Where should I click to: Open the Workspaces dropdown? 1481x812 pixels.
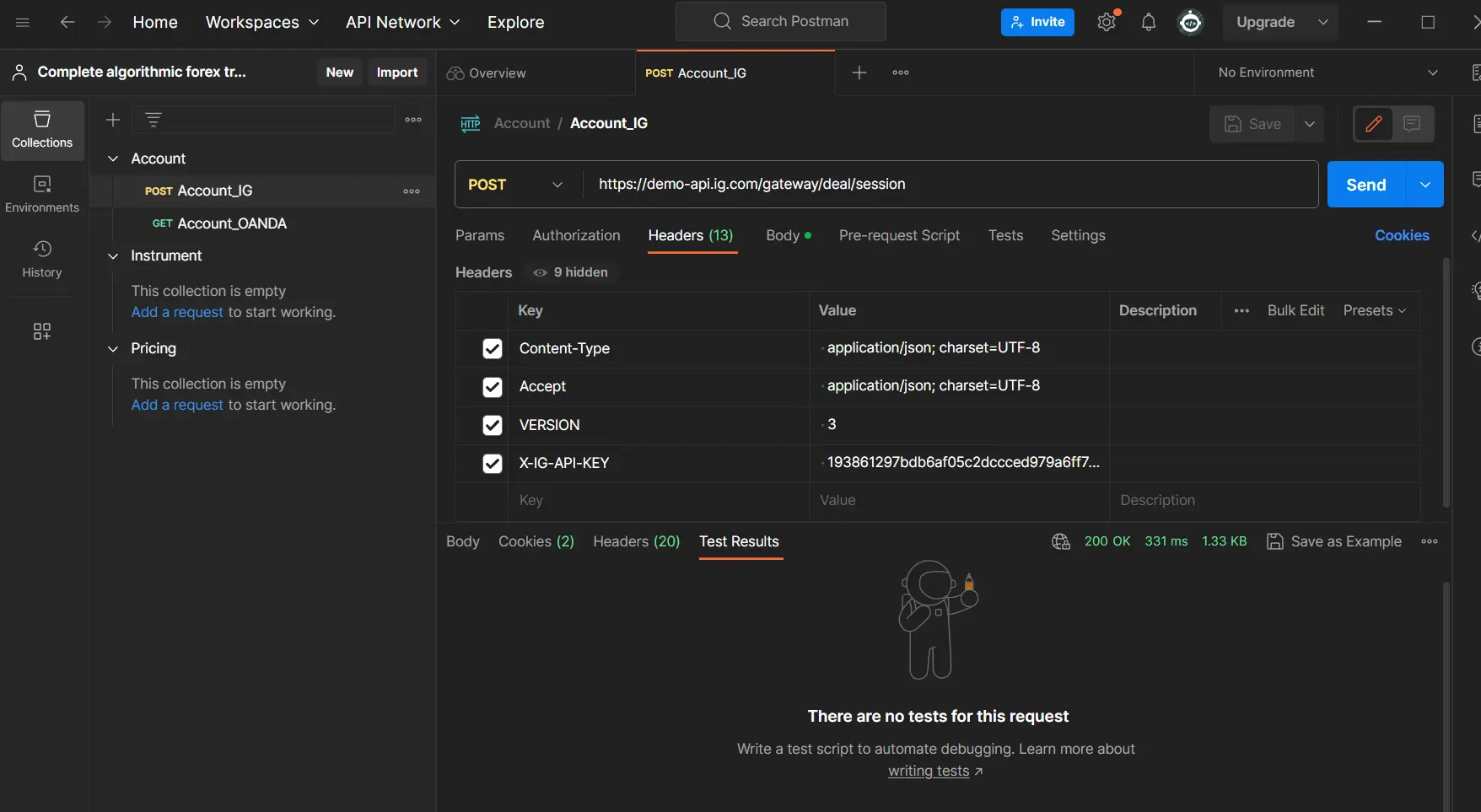pos(262,22)
